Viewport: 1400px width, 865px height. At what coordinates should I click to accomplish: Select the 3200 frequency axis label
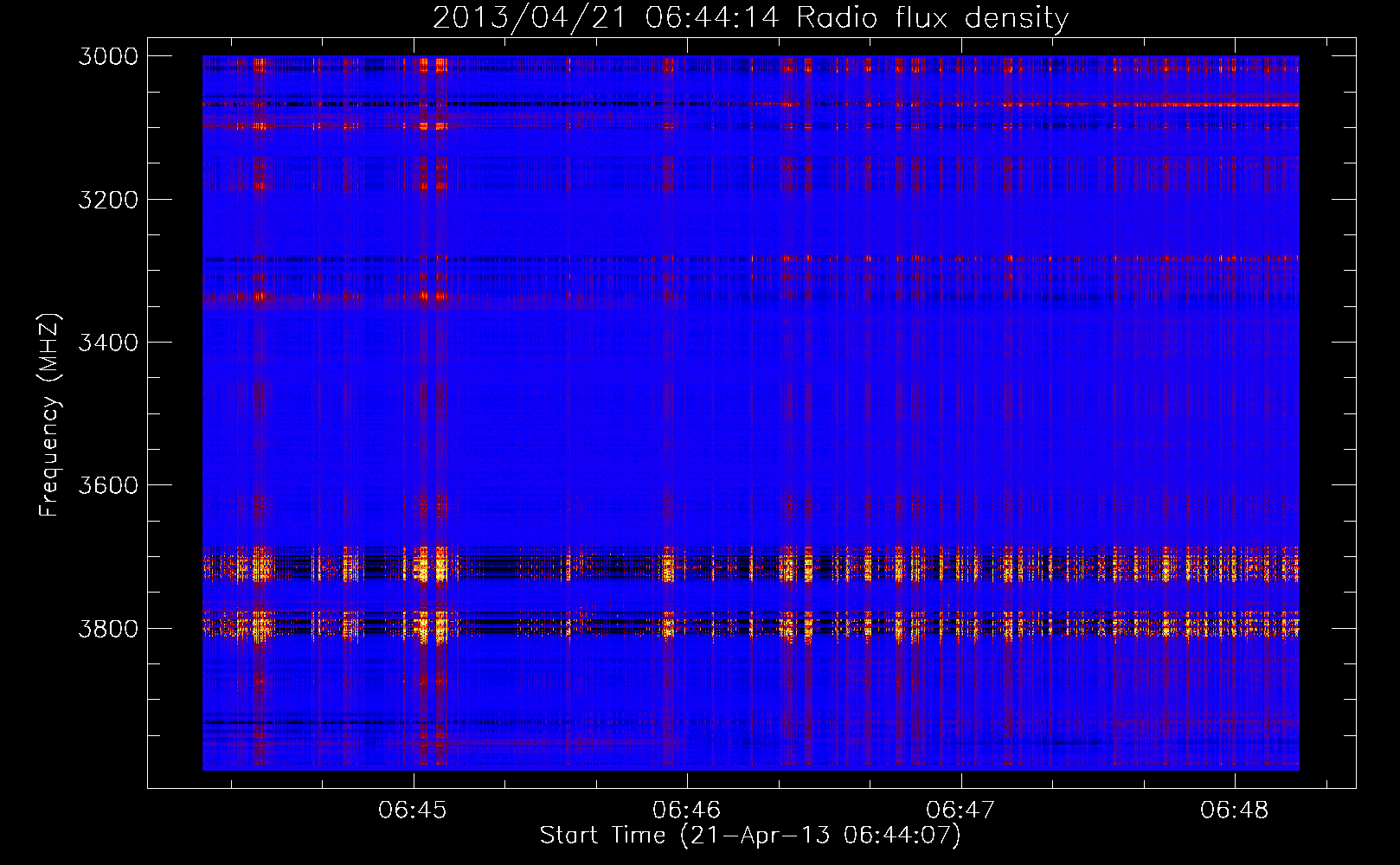(x=108, y=200)
